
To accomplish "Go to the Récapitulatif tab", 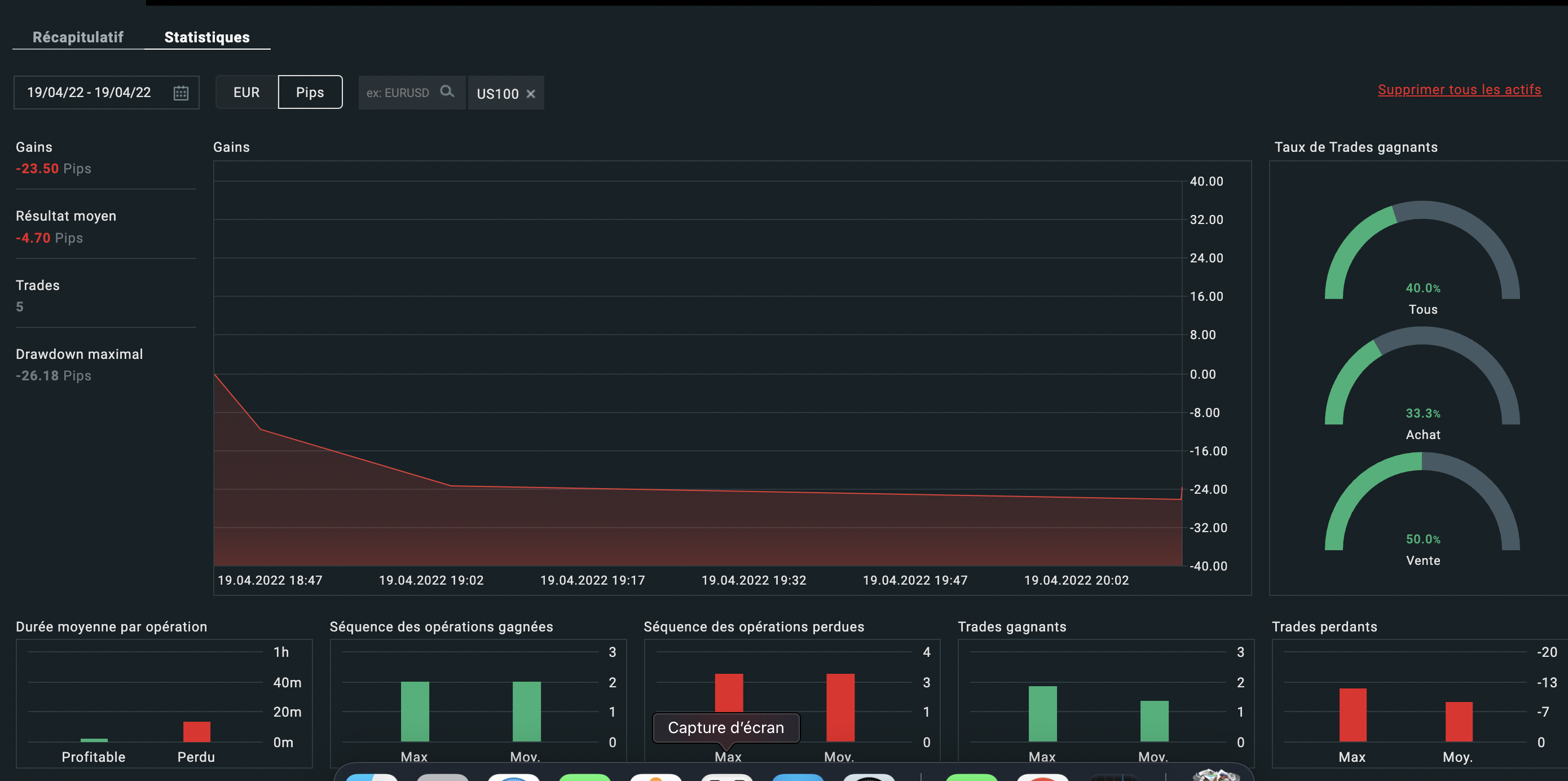I will [78, 37].
